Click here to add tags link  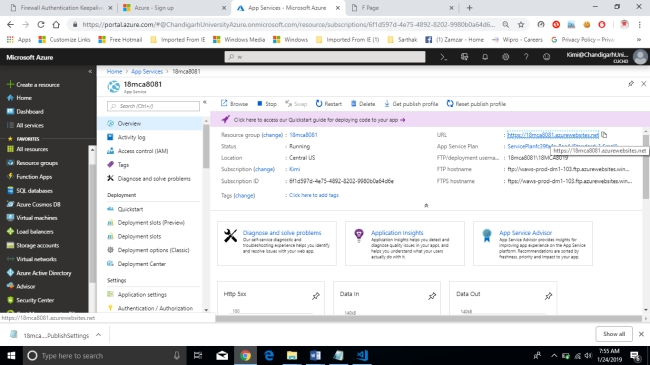coord(314,195)
